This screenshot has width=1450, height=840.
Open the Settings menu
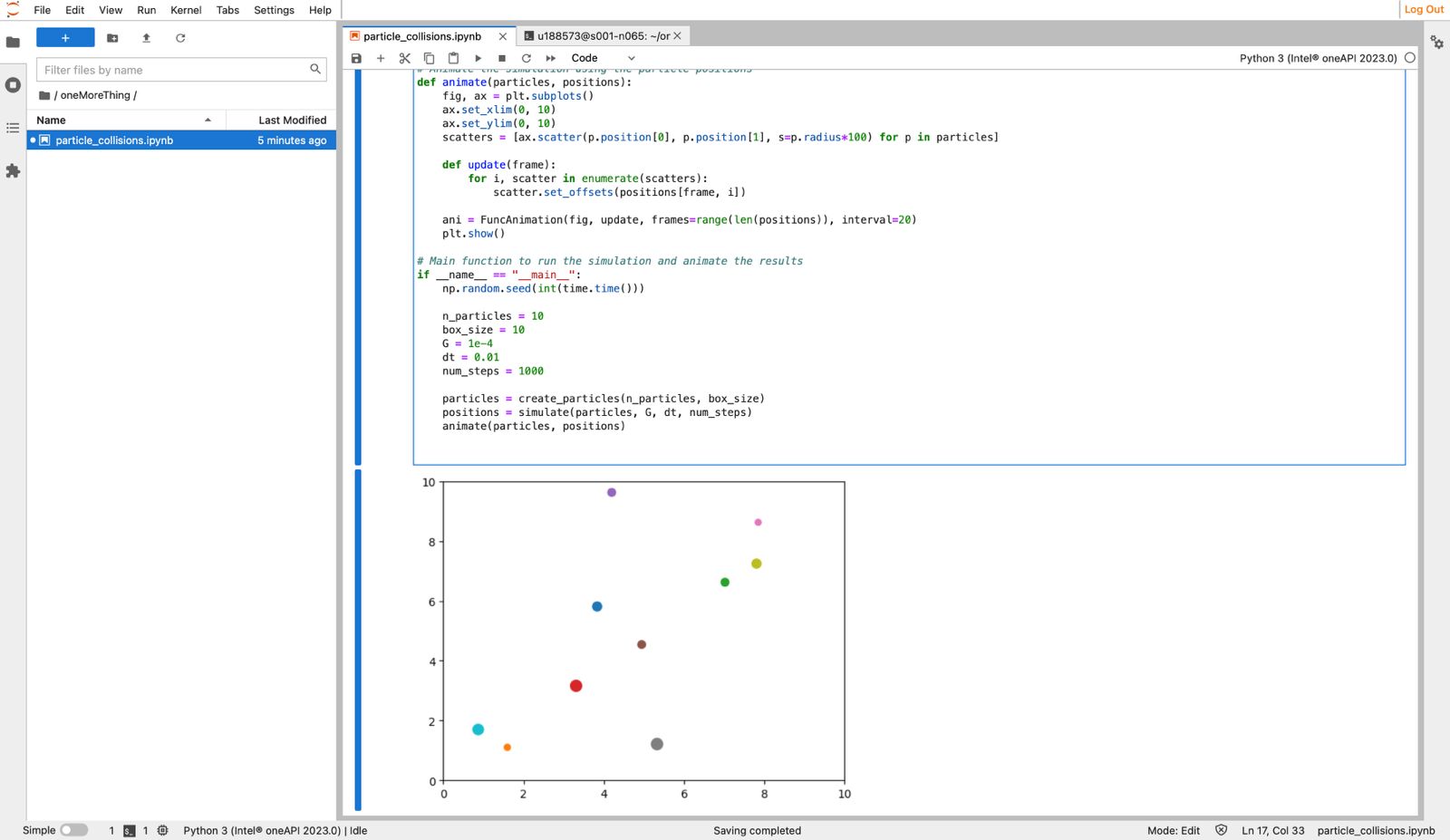tap(274, 10)
